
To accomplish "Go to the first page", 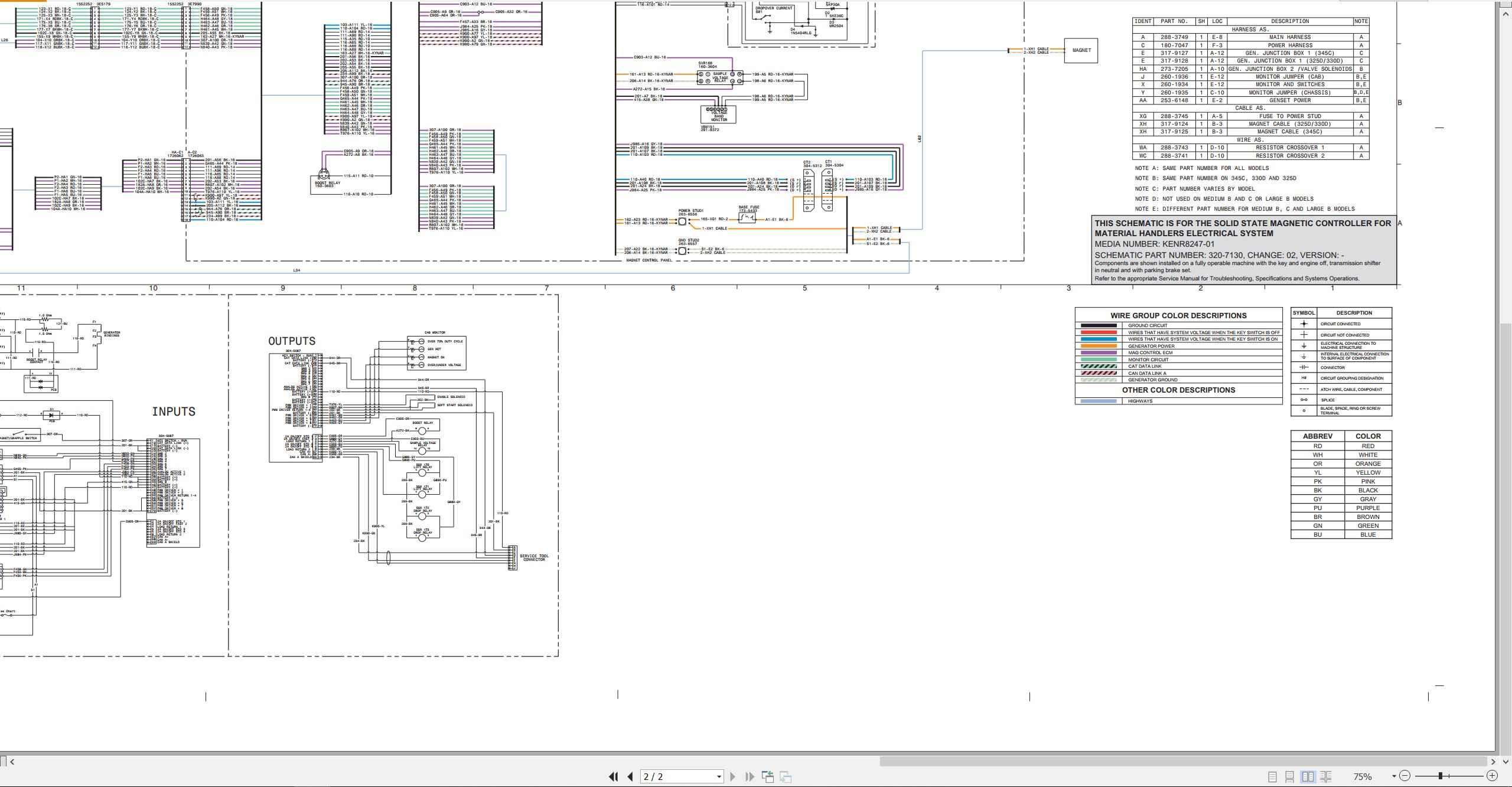I will (x=614, y=777).
